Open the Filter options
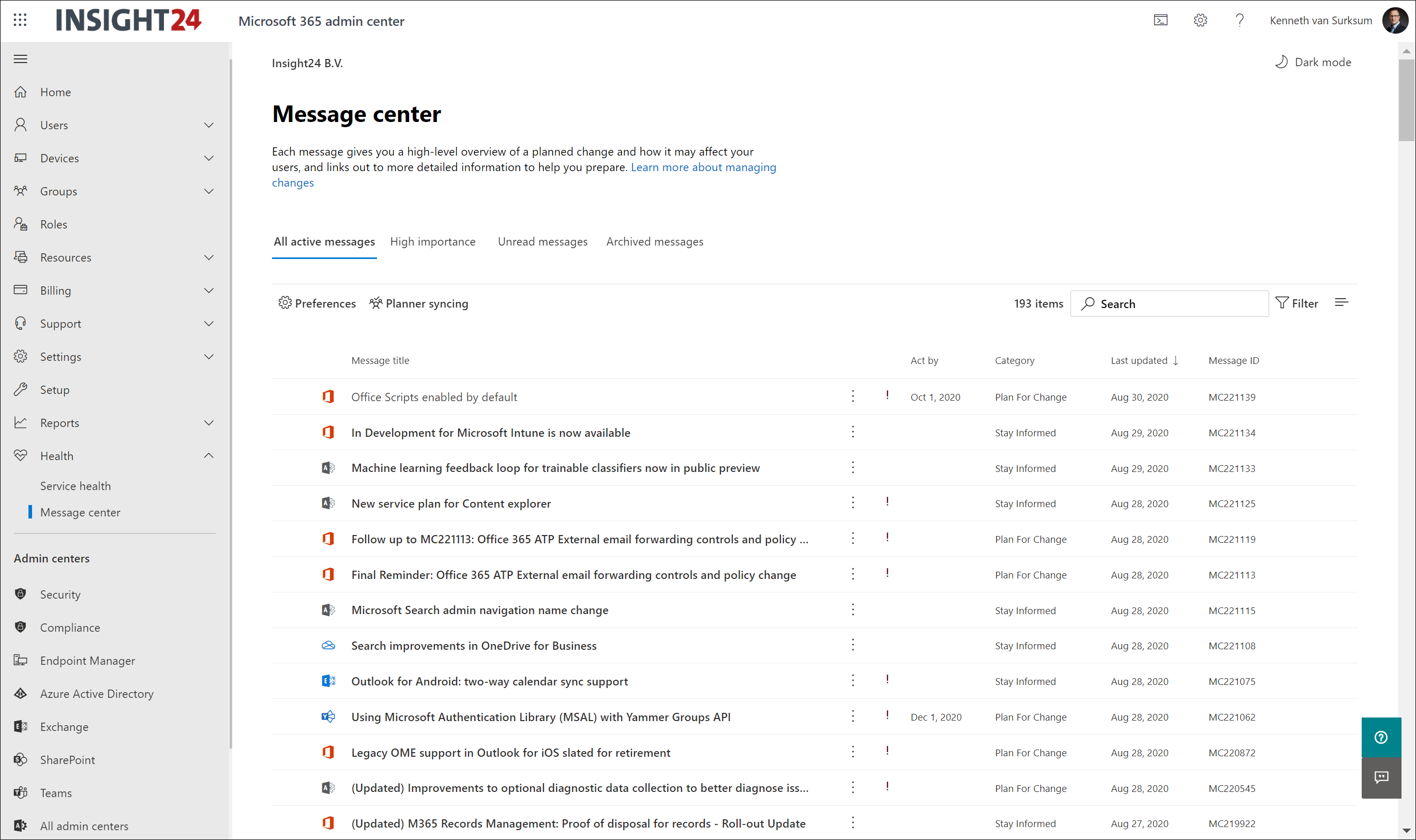The image size is (1416, 840). tap(1297, 303)
